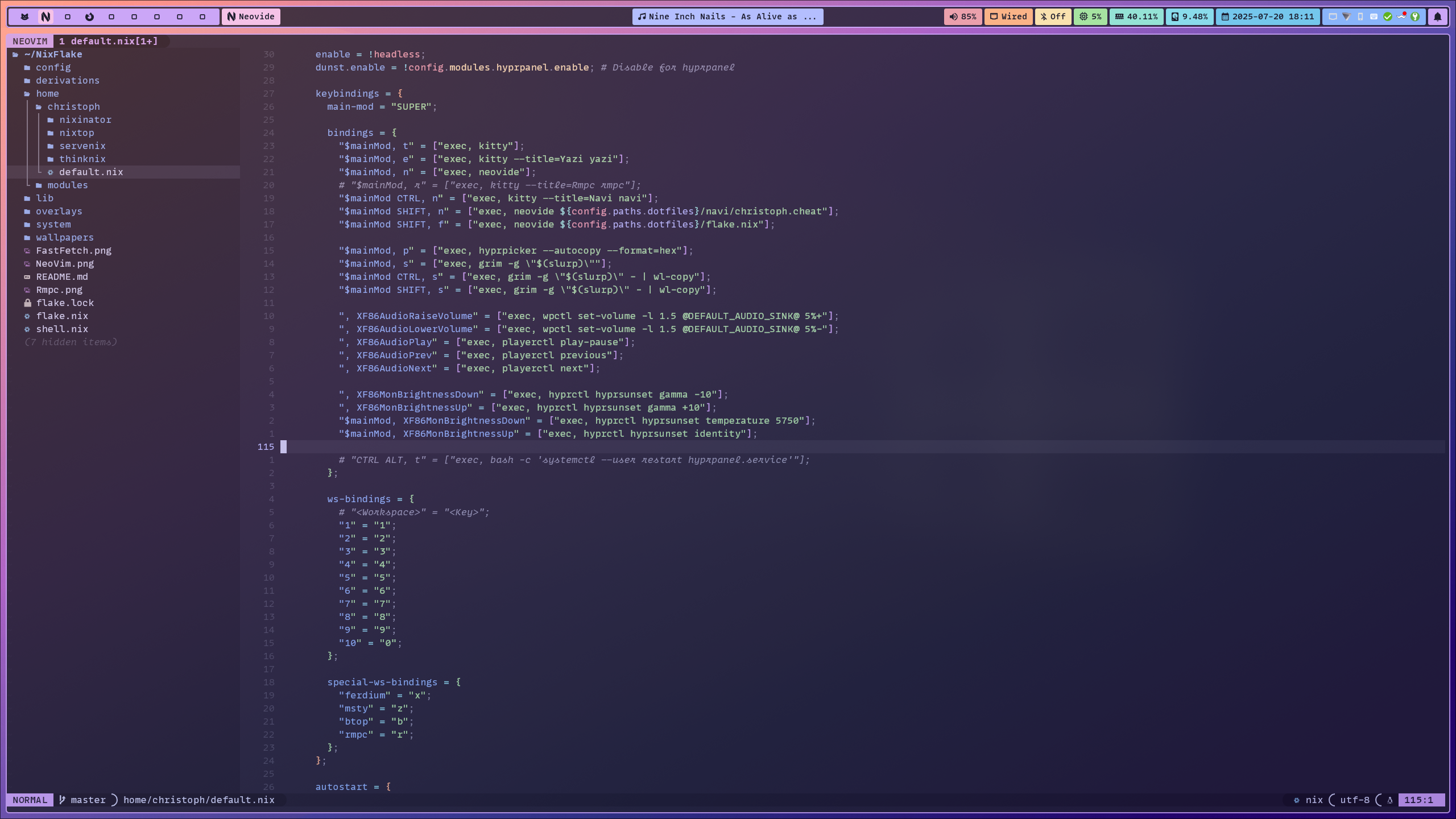Click the cat dashboard icon in the bar
Image resolution: width=1456 pixels, height=819 pixels.
(x=24, y=16)
